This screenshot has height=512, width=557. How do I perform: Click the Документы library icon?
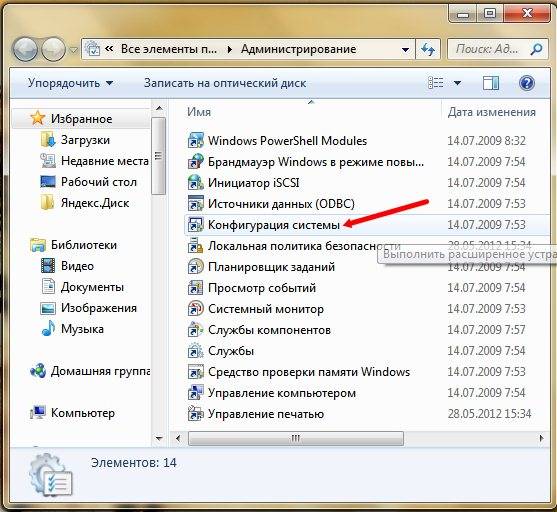48,286
